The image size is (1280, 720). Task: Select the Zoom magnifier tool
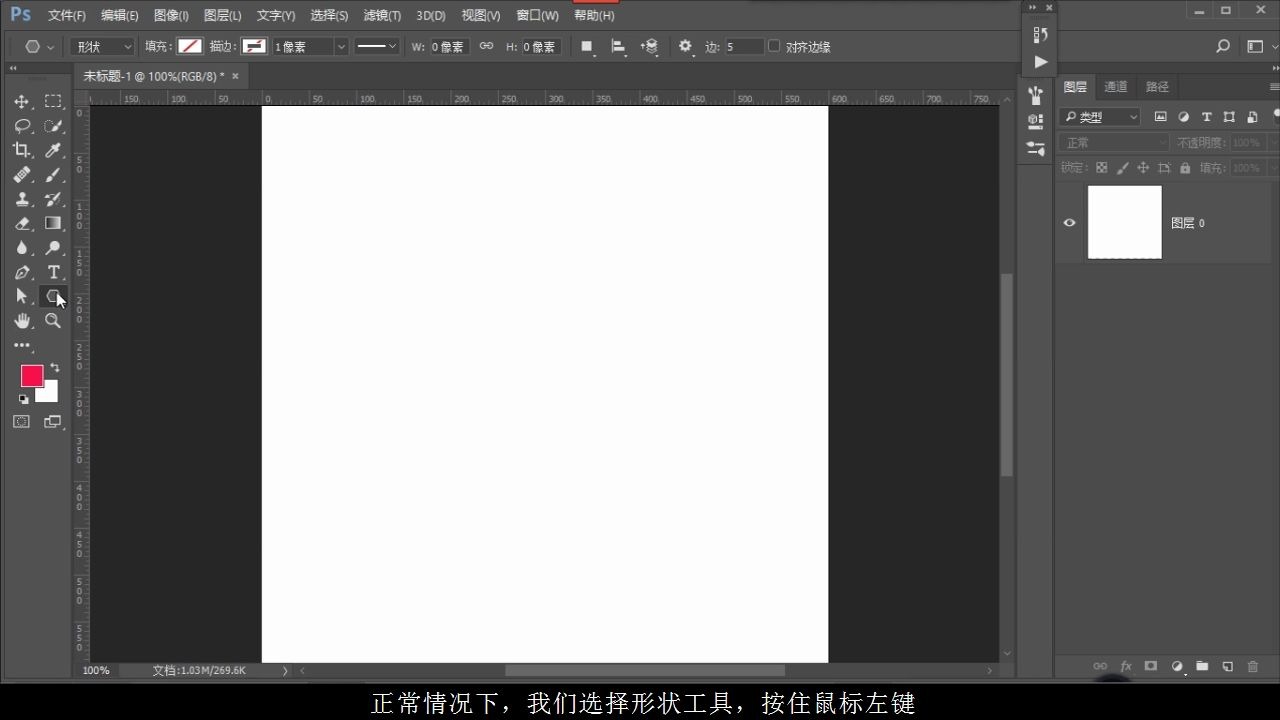53,321
